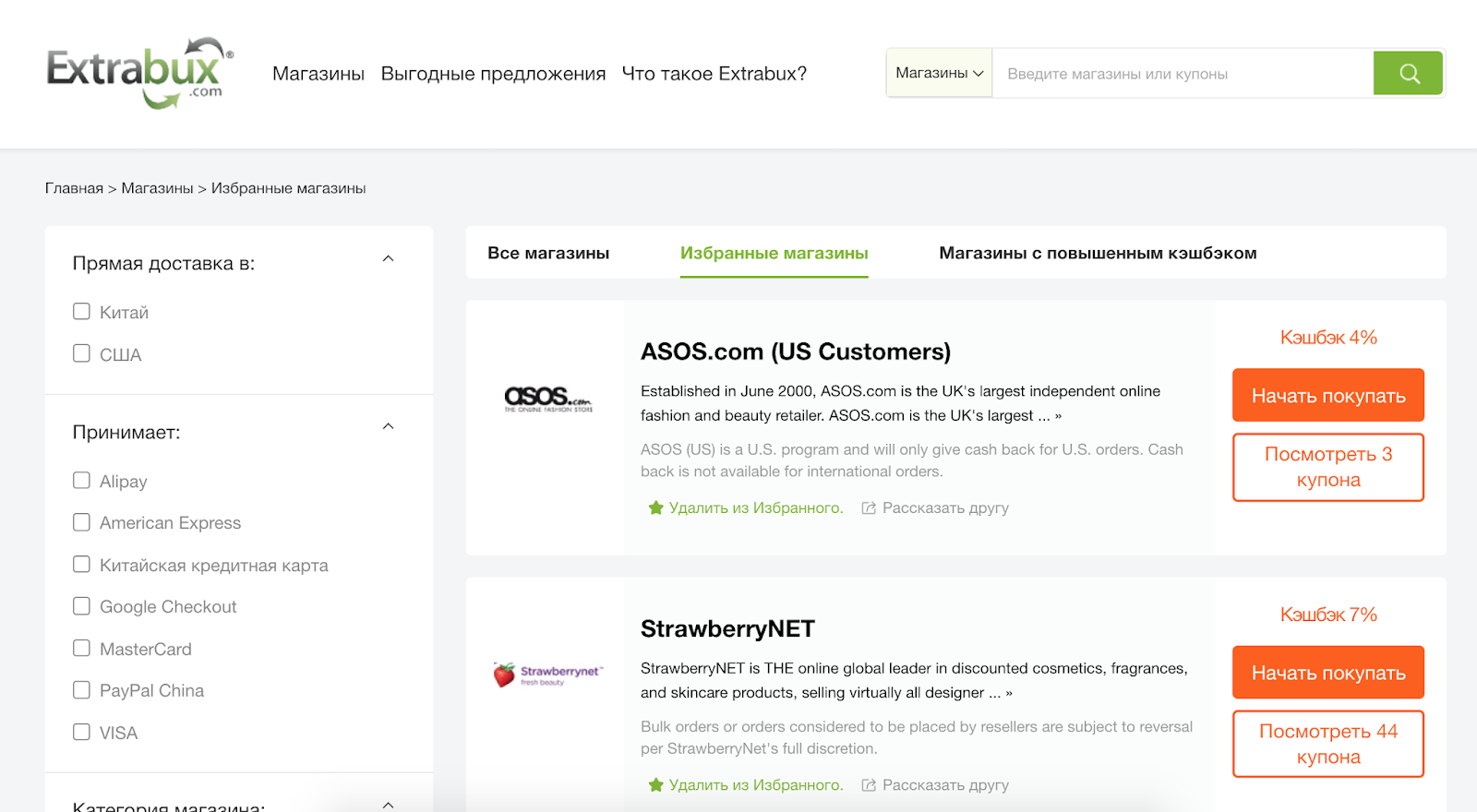Click Рассказать другу under StrawberryNET
Image resolution: width=1477 pixels, height=812 pixels.
(945, 784)
